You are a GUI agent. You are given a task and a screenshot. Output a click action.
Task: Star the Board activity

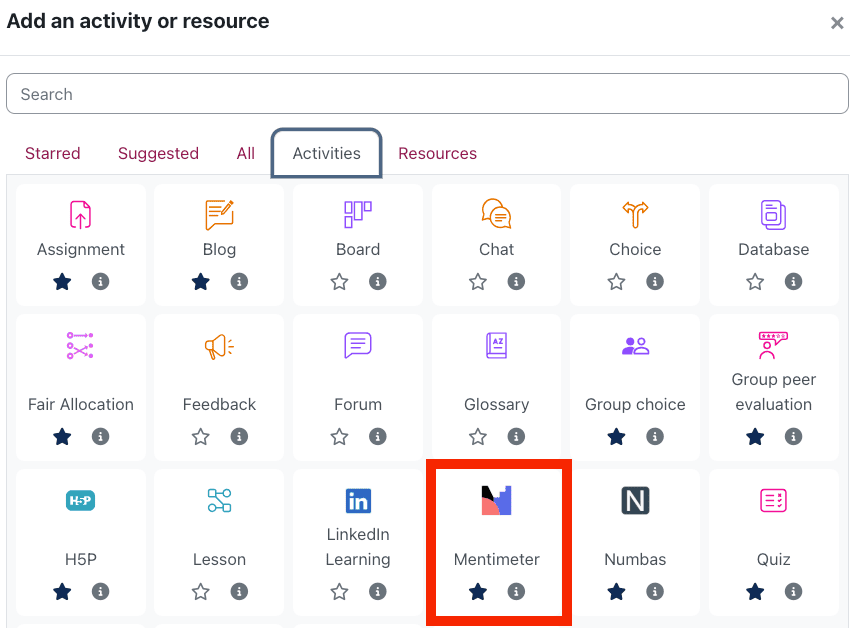339,281
